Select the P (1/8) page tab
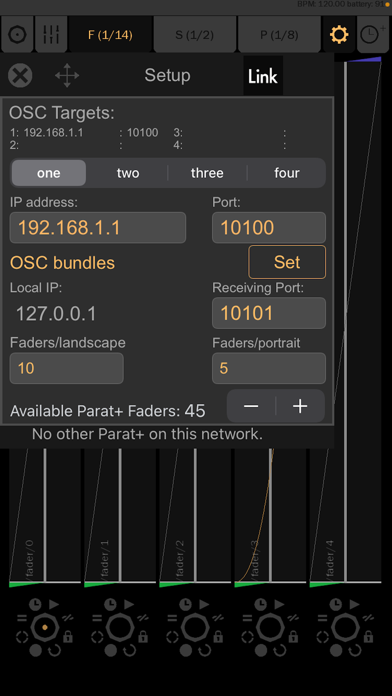 coord(279,35)
